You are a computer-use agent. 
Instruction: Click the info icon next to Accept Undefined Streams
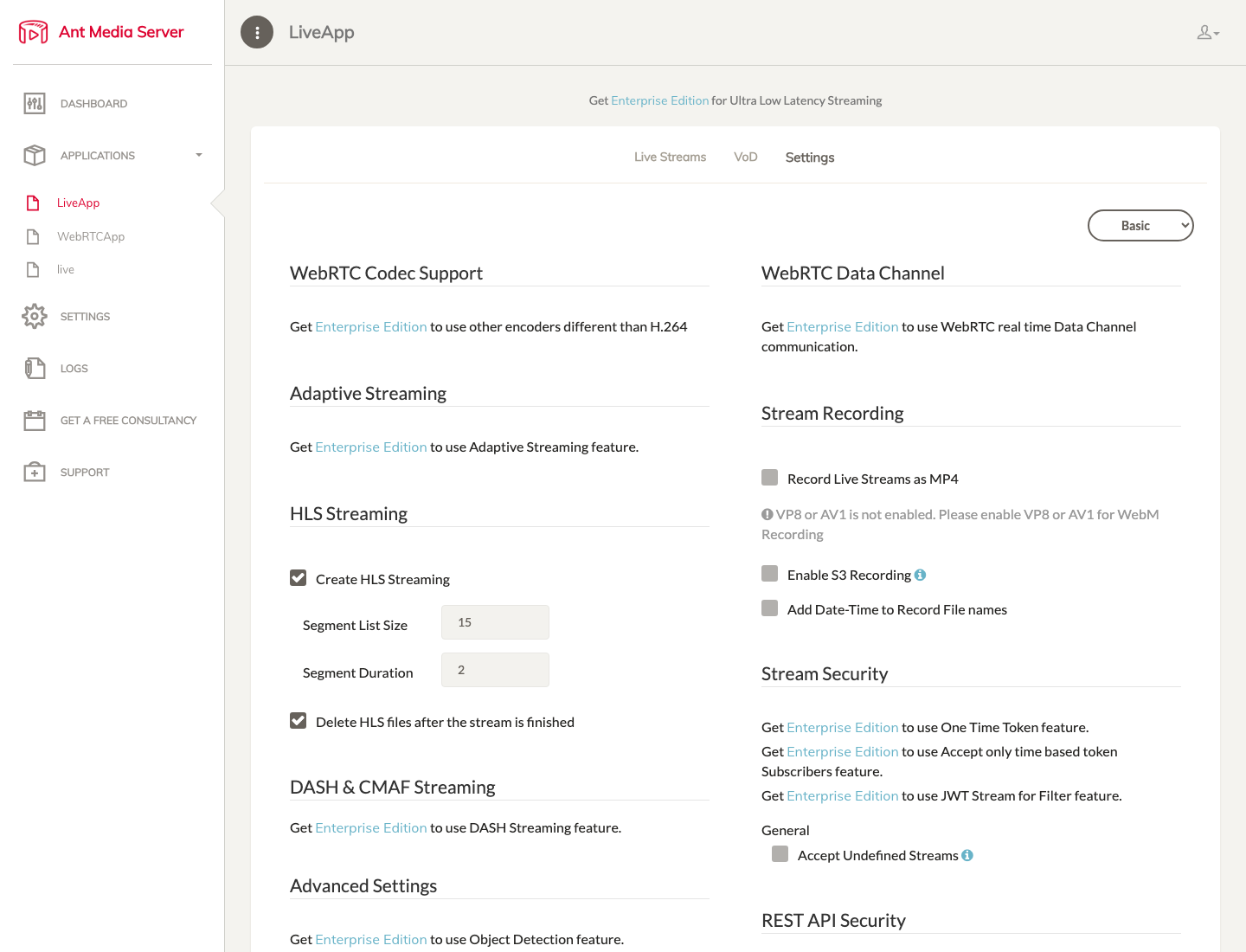(967, 855)
